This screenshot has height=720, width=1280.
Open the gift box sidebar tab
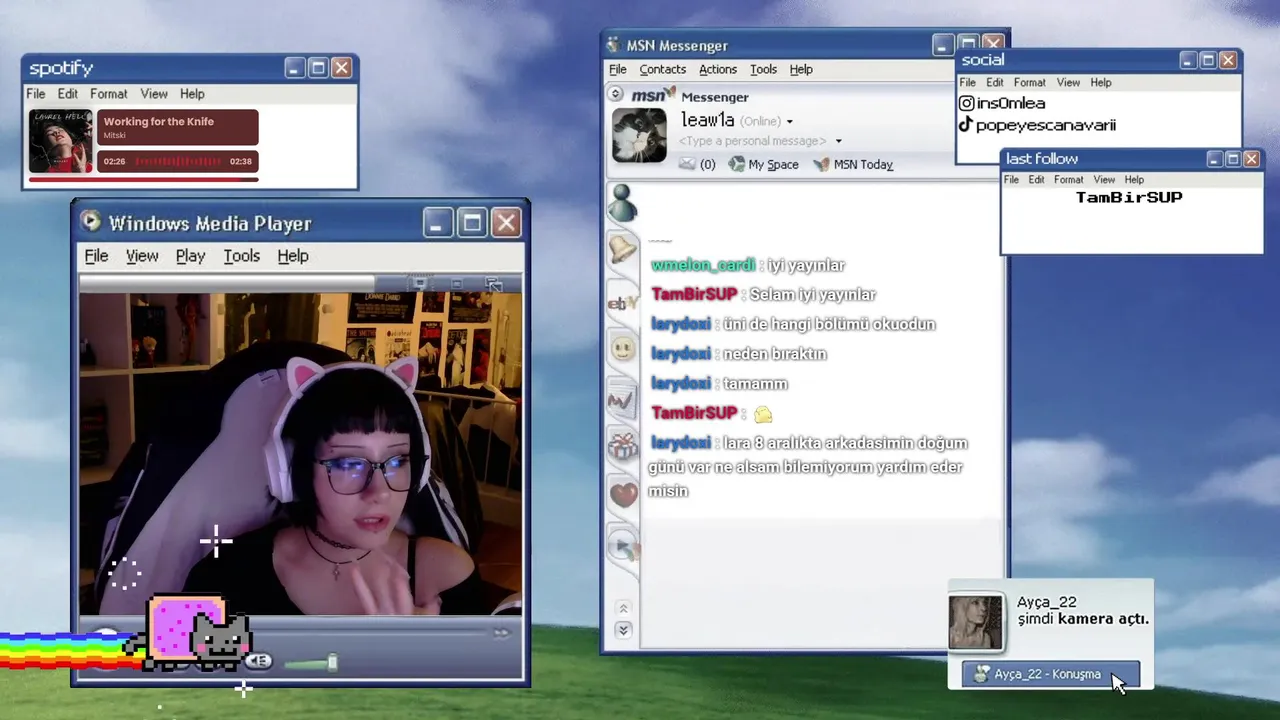point(623,445)
